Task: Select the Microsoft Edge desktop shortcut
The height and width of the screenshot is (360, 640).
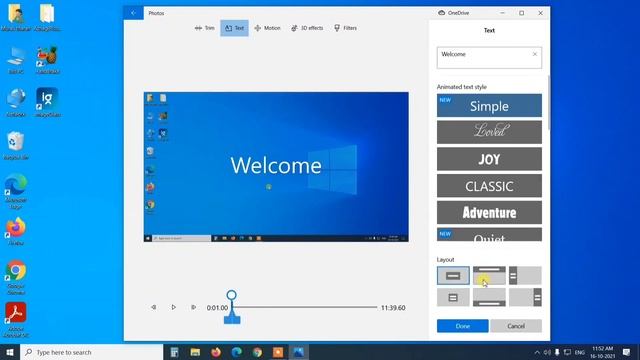Action: pos(16,191)
